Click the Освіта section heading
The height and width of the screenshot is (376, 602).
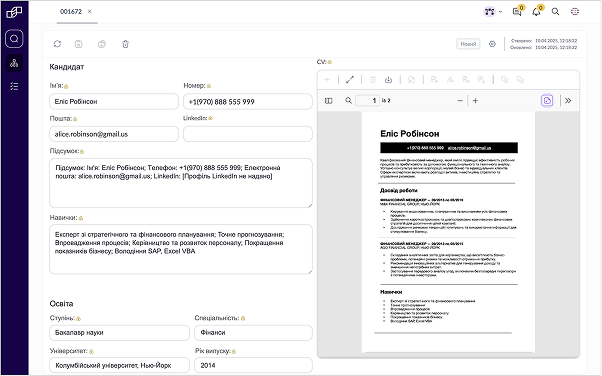click(x=61, y=304)
